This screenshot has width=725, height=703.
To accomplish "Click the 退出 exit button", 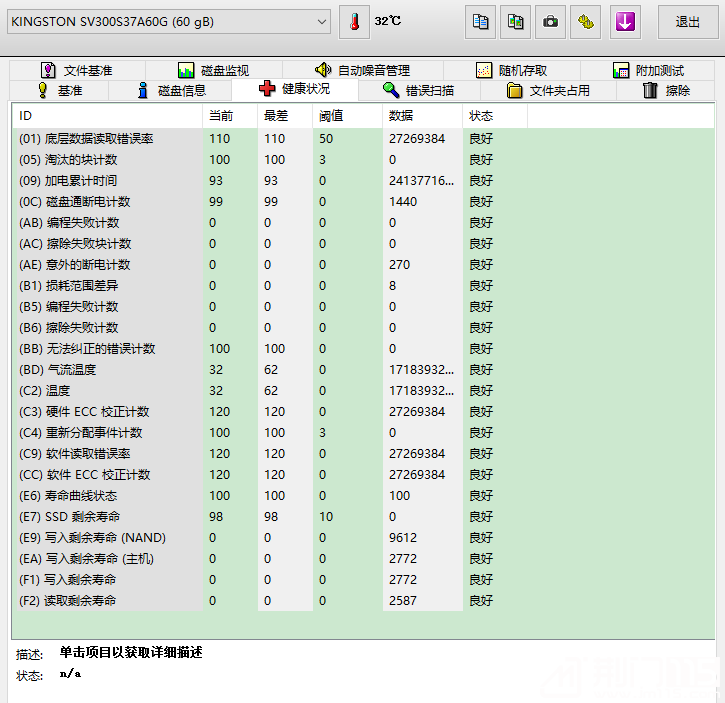I will coord(688,22).
